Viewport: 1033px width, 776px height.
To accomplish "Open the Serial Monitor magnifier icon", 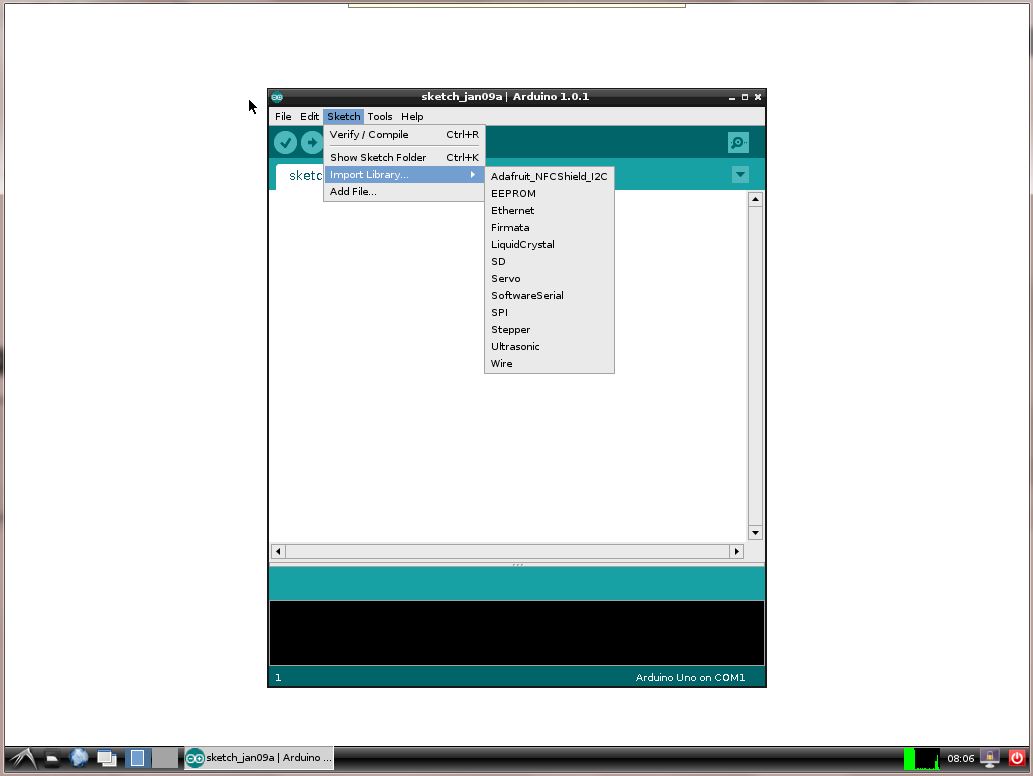I will click(738, 142).
